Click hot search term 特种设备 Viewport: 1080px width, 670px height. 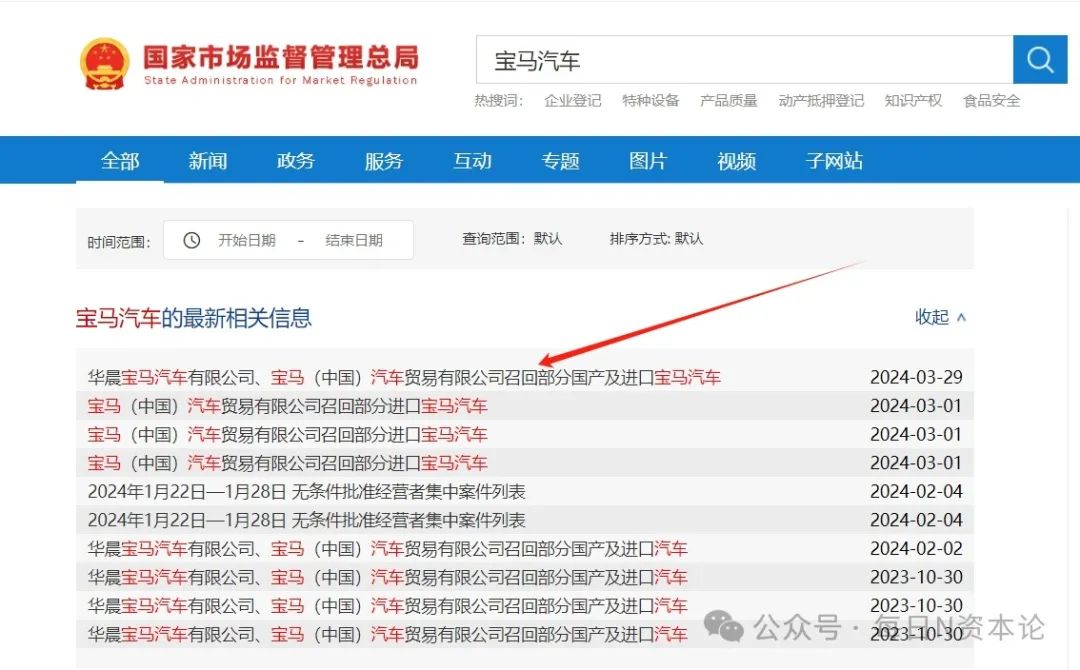[x=651, y=101]
